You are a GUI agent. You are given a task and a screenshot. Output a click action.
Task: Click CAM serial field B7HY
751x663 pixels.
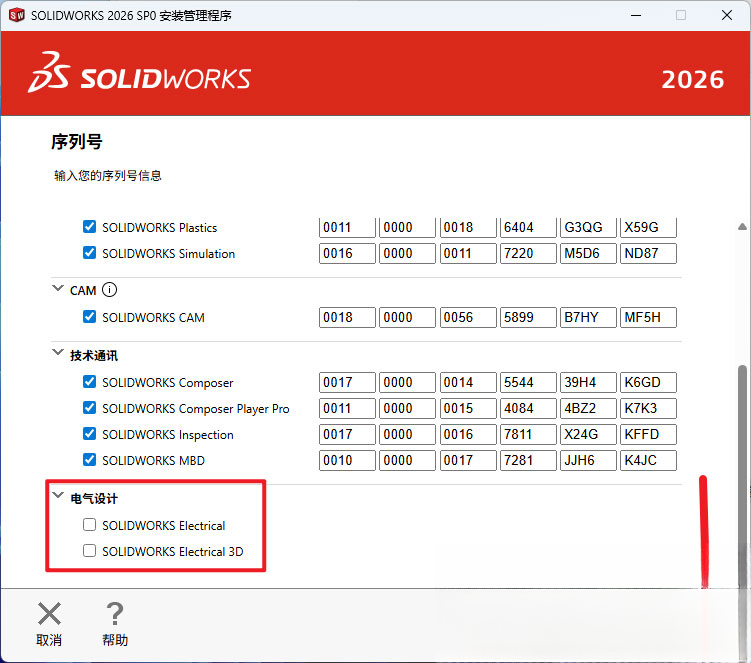click(x=588, y=317)
